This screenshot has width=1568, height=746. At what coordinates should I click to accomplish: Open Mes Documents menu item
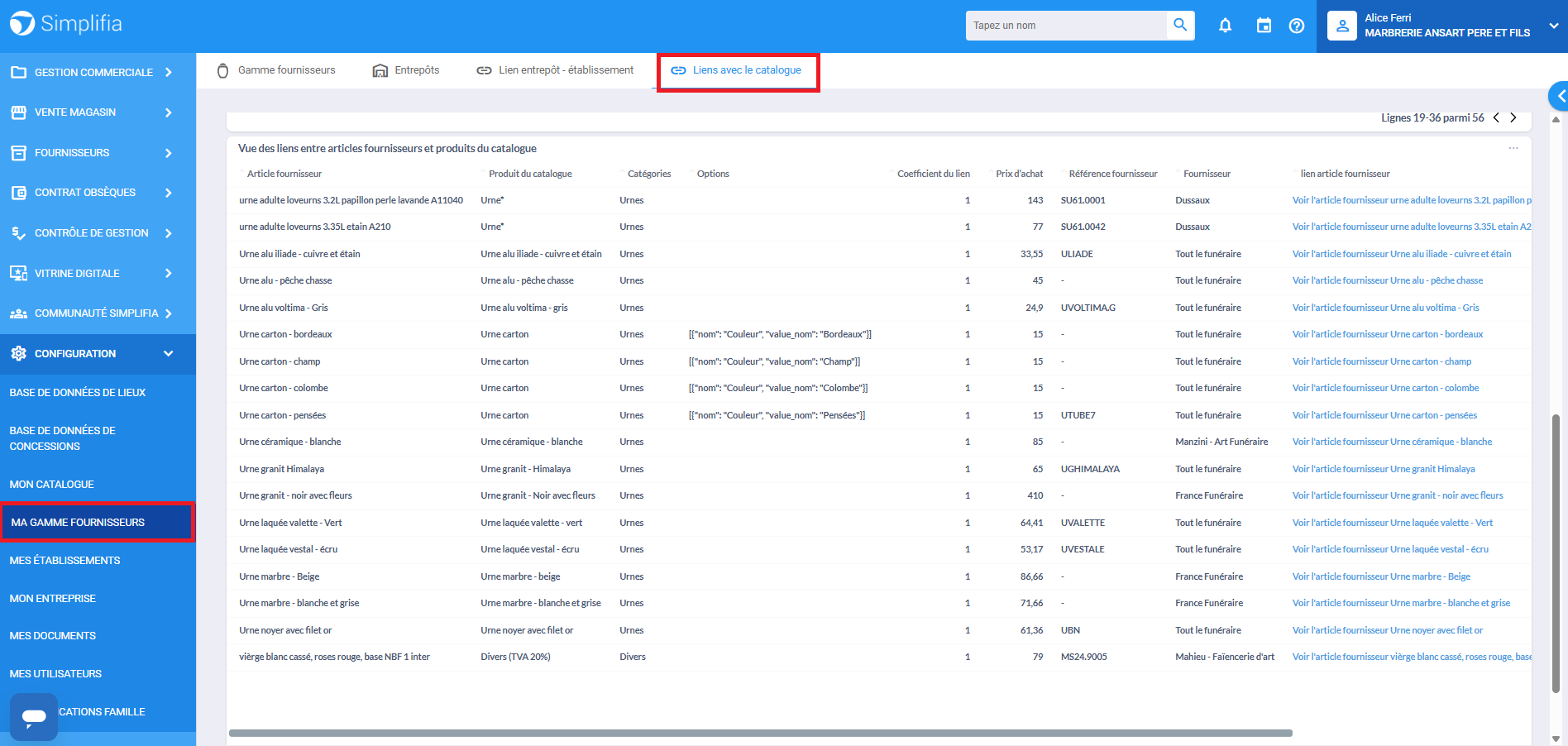click(53, 636)
